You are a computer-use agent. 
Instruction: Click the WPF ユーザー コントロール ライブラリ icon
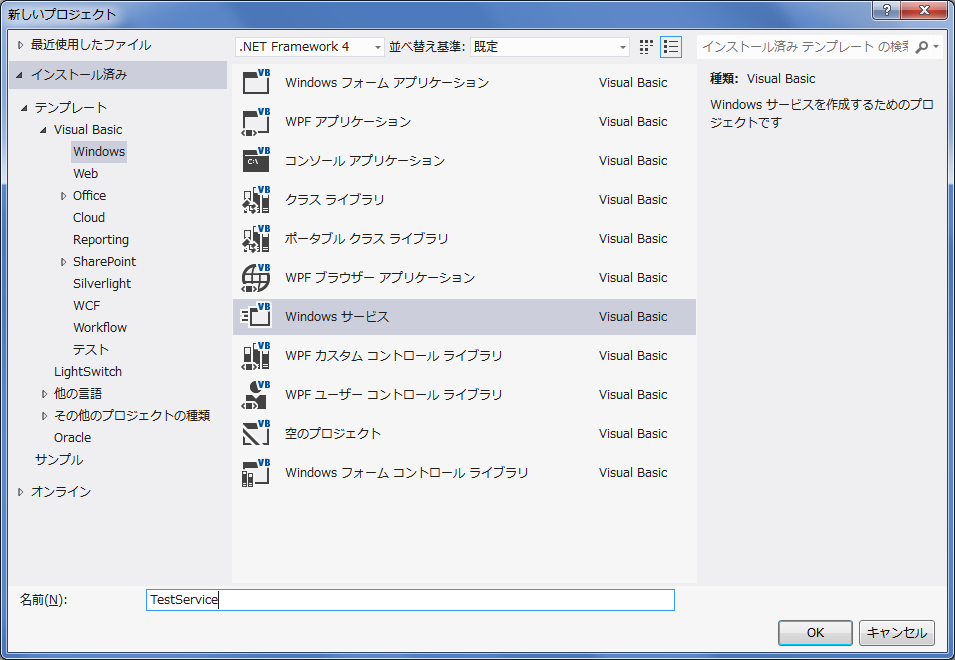pos(256,394)
